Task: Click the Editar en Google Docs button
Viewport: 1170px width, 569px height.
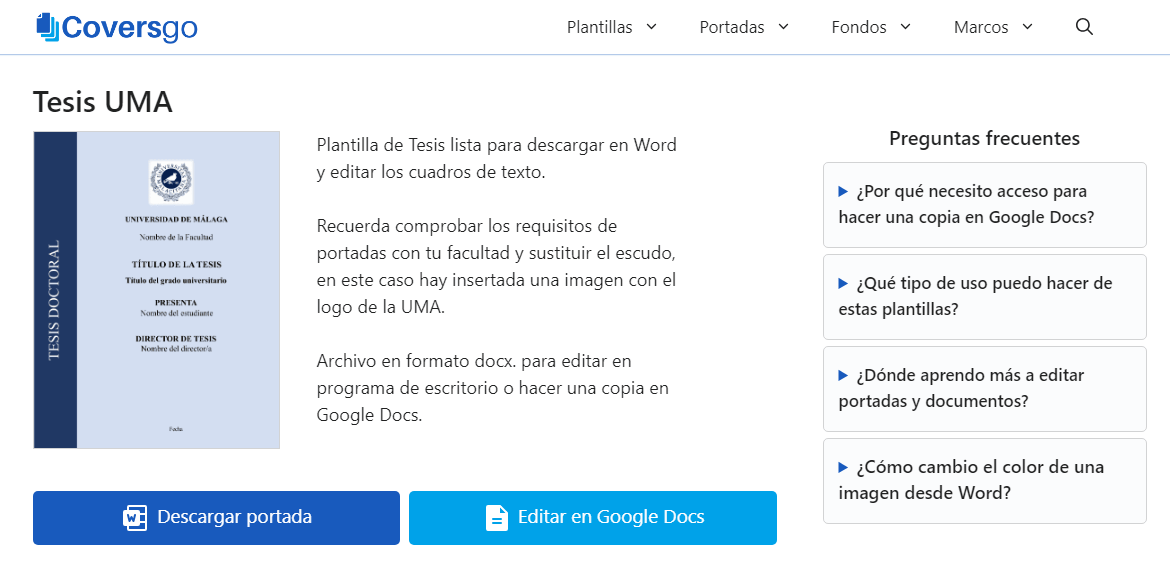Action: pos(592,518)
